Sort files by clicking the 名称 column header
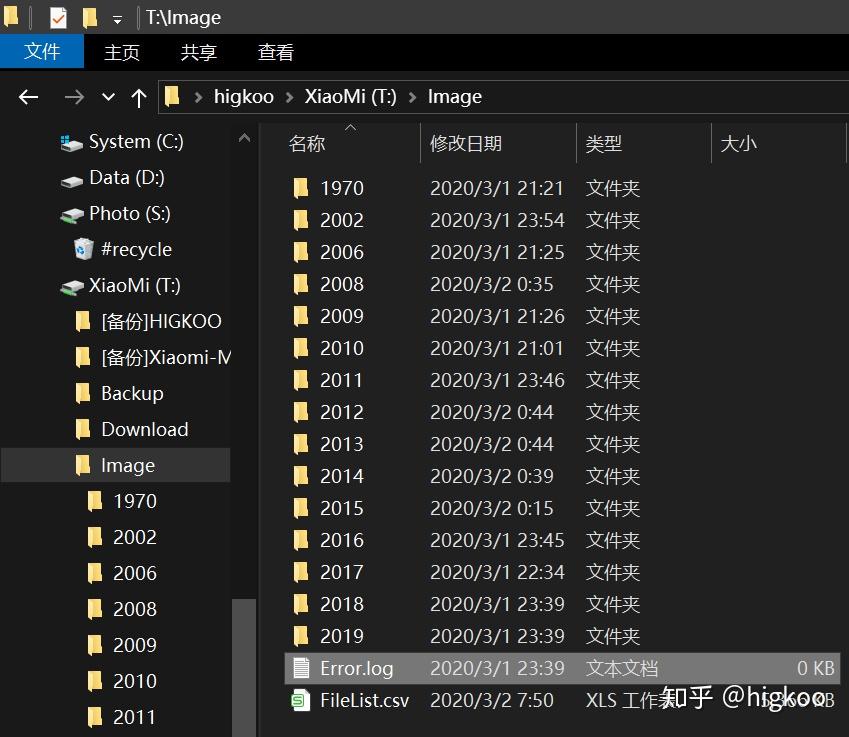The image size is (849, 737). [x=307, y=143]
